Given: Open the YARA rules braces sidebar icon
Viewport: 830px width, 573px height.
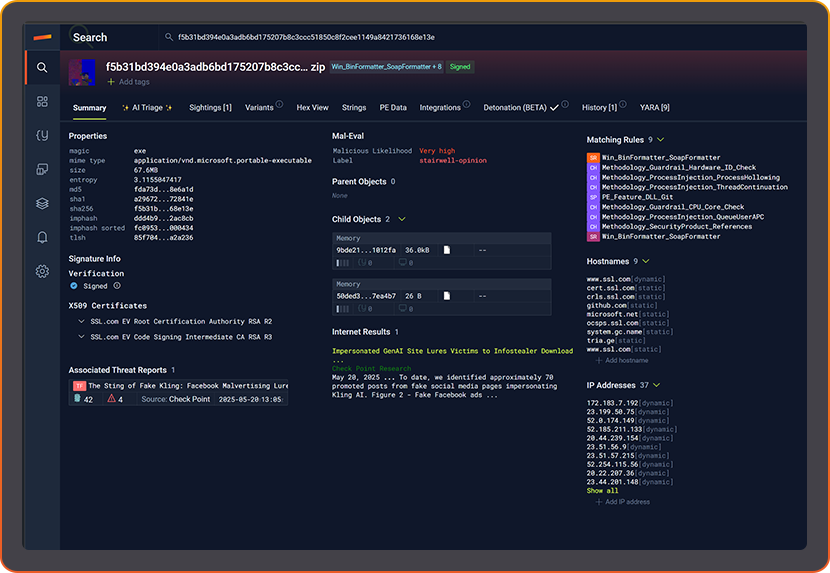Looking at the screenshot, I should coord(42,135).
